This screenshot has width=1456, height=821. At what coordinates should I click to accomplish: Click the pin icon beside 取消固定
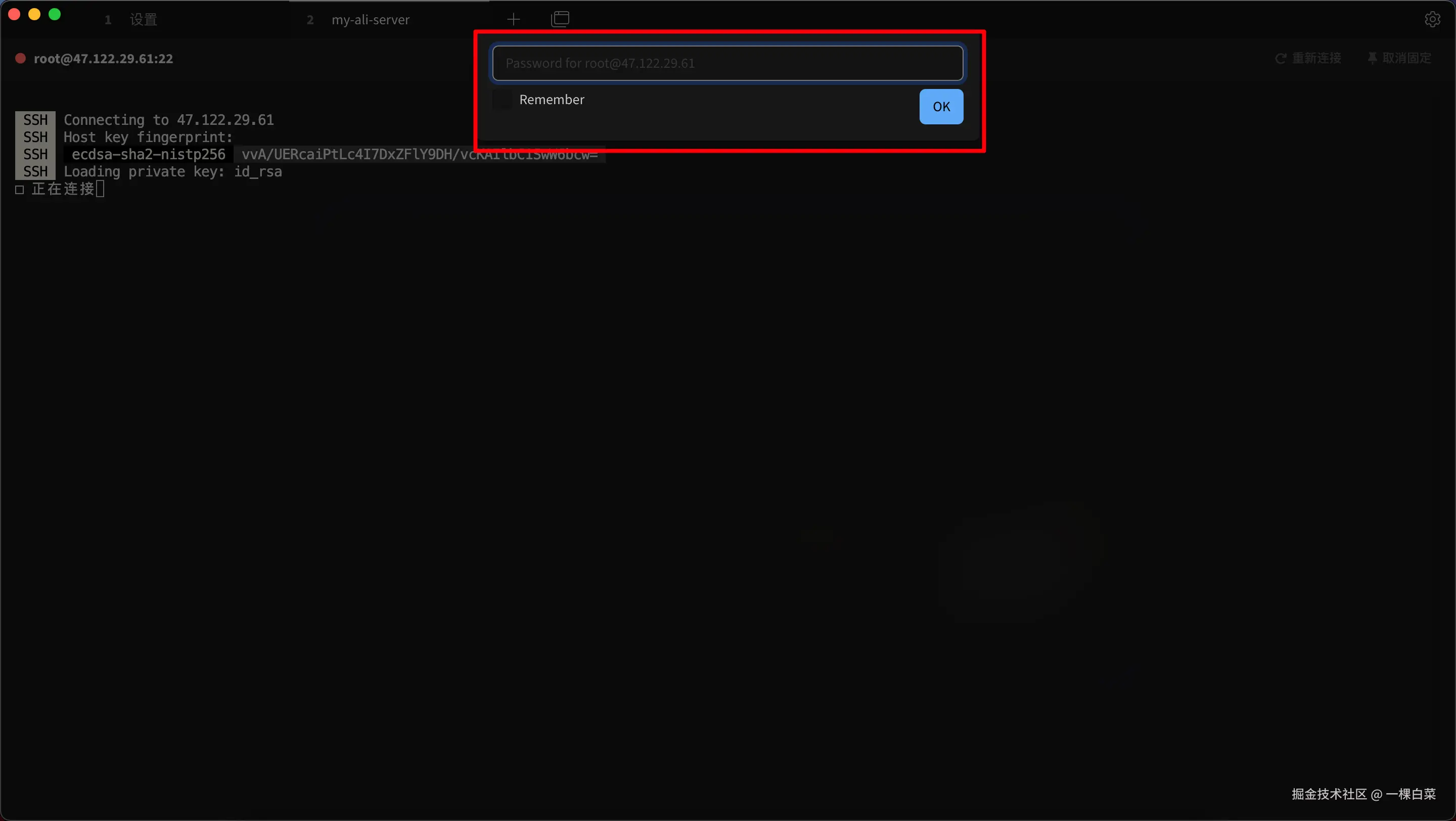point(1372,58)
